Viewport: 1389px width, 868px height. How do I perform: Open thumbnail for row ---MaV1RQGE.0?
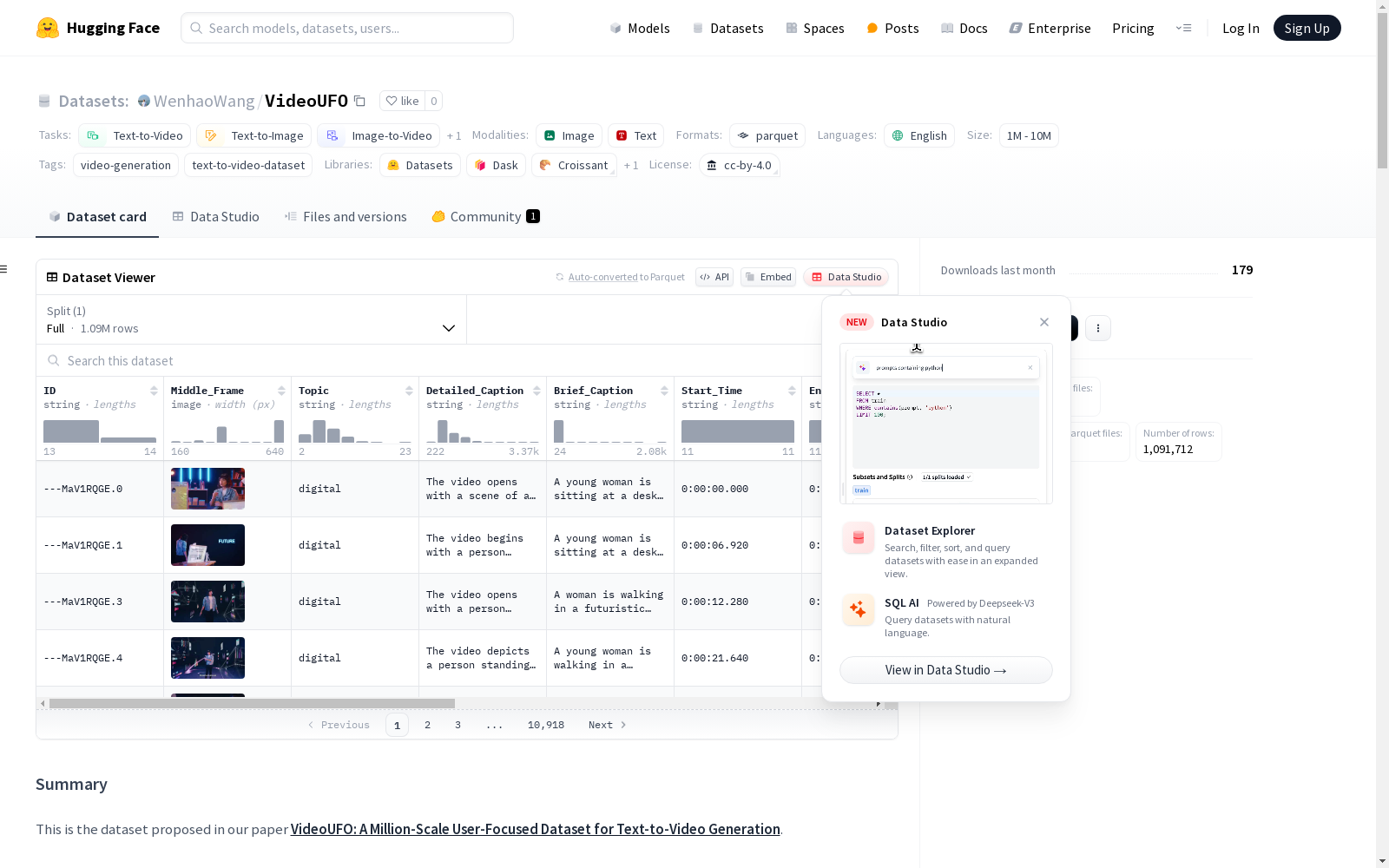pyautogui.click(x=207, y=489)
